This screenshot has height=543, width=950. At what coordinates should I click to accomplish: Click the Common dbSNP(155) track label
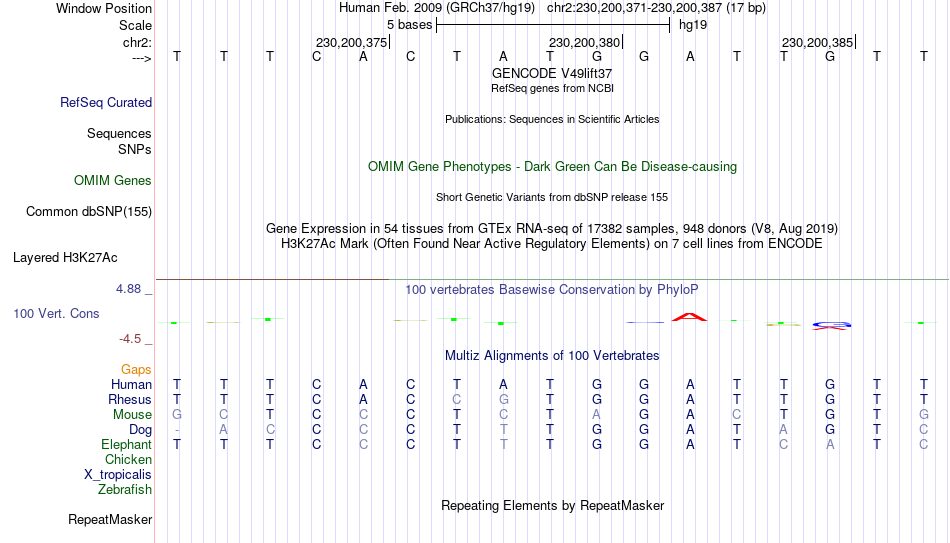88,212
